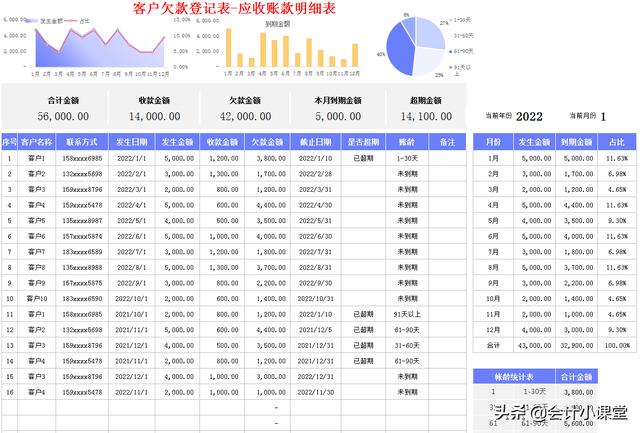Select 1月 in the monthly table
The width and height of the screenshot is (640, 433).
[x=493, y=158]
